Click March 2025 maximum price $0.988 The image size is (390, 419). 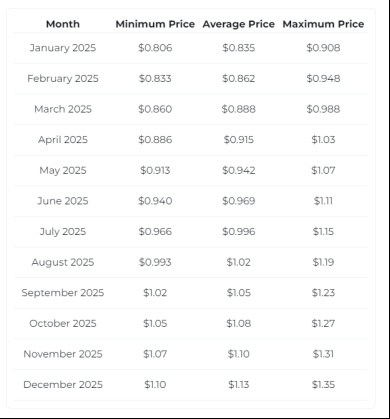[323, 109]
